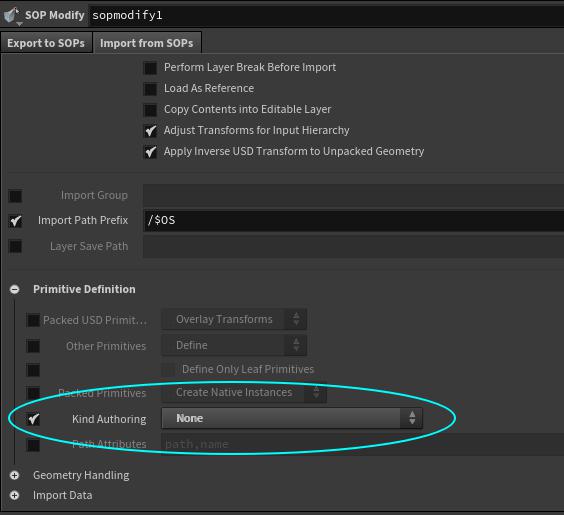Image resolution: width=564 pixels, height=515 pixels.
Task: Expand the Import Data section
Action: (14, 496)
